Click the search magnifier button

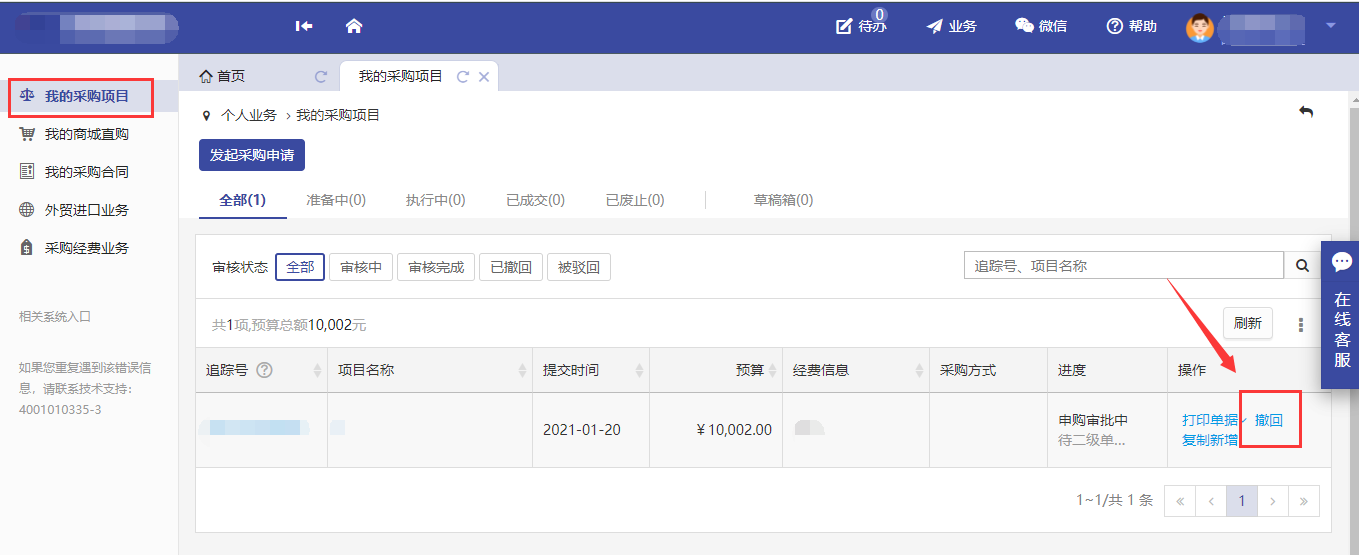tap(1302, 265)
